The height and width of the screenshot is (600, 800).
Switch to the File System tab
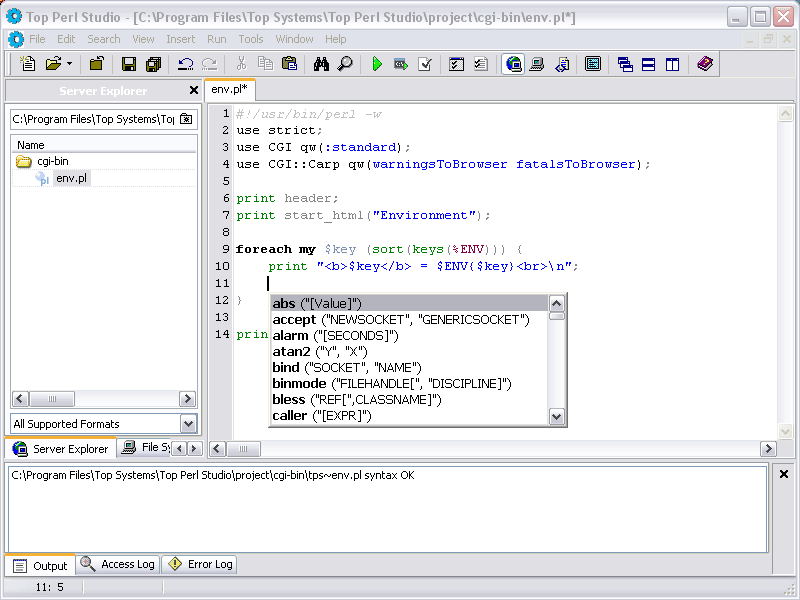tap(145, 447)
